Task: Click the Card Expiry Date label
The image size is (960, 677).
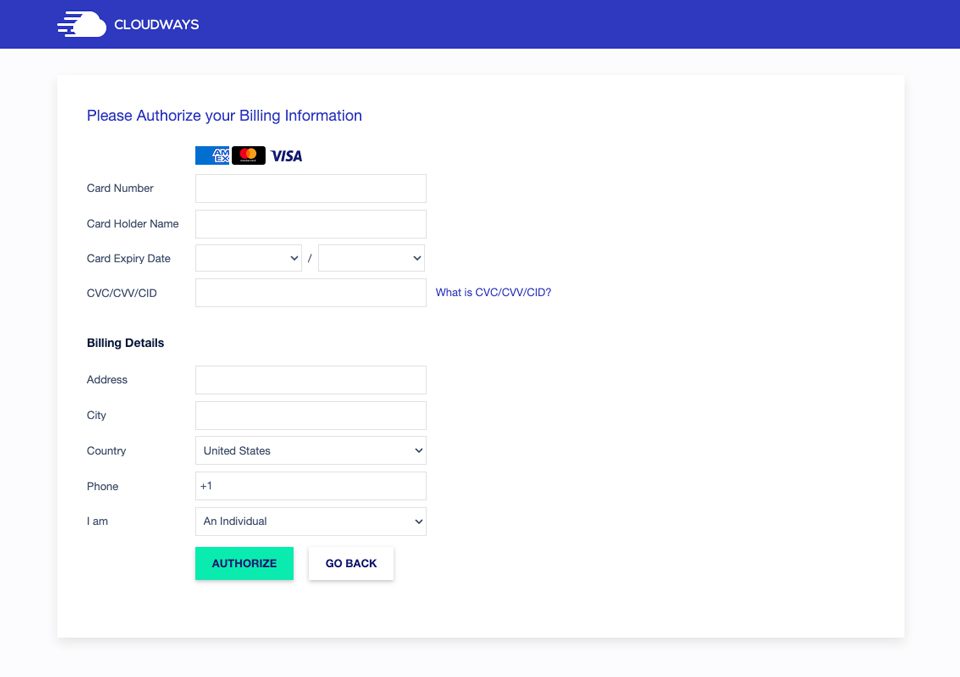Action: coord(128,258)
